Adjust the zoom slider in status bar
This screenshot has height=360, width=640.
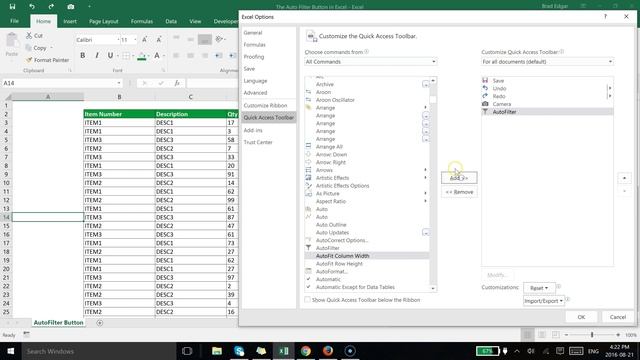coord(592,335)
